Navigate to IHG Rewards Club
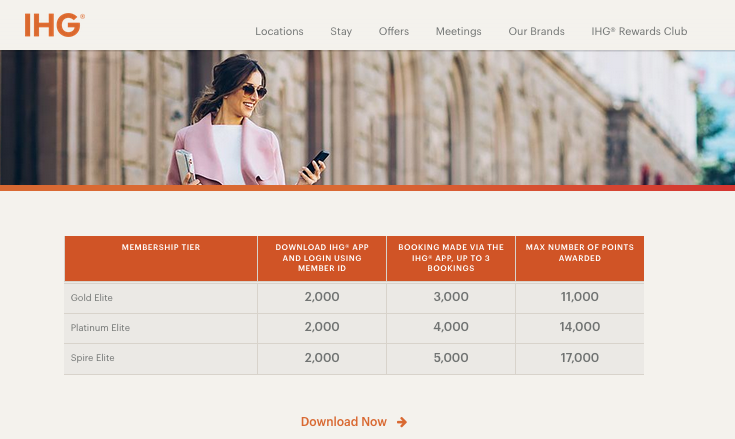The width and height of the screenshot is (735, 439). [639, 32]
